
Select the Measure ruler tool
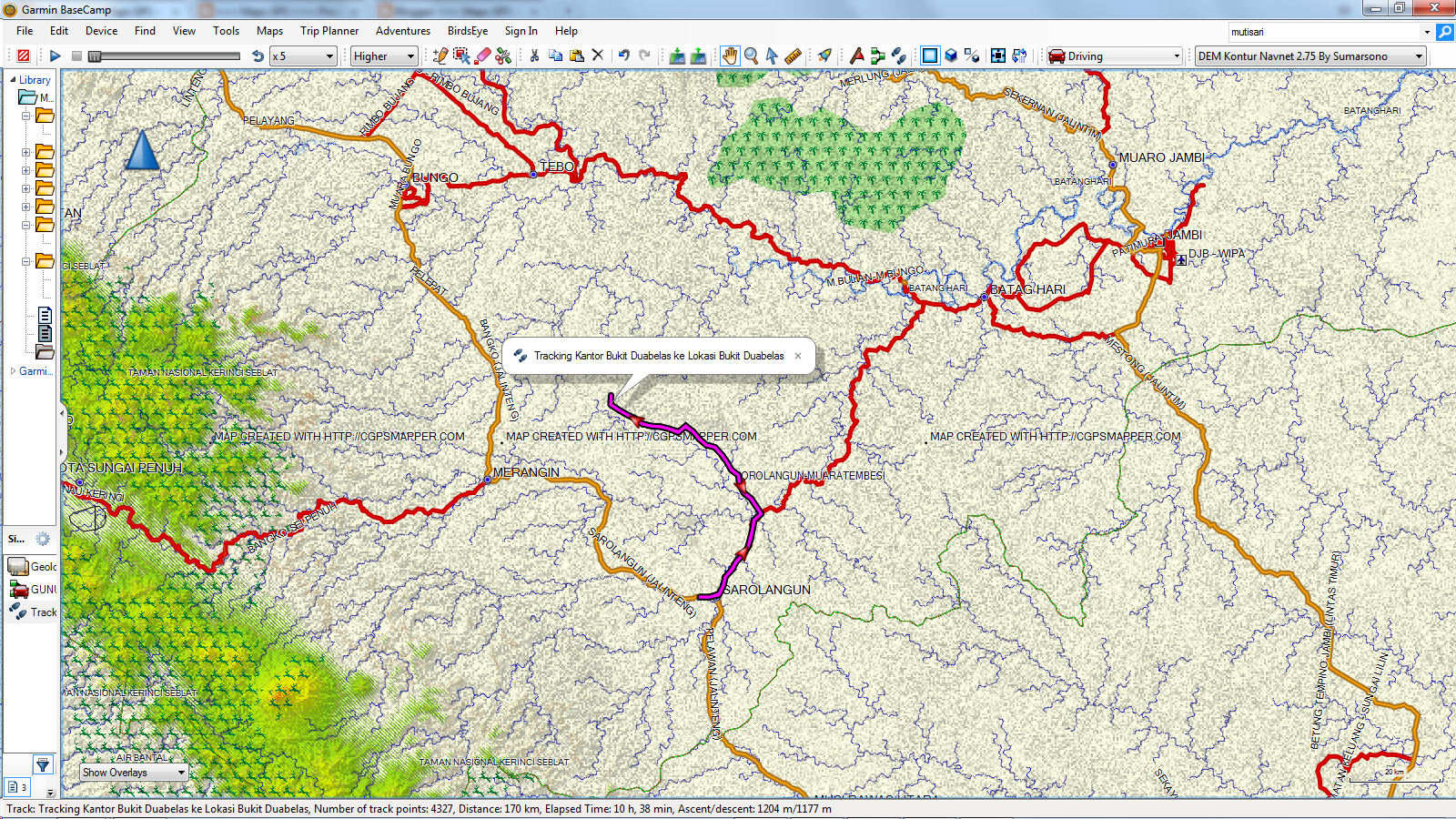[x=793, y=56]
